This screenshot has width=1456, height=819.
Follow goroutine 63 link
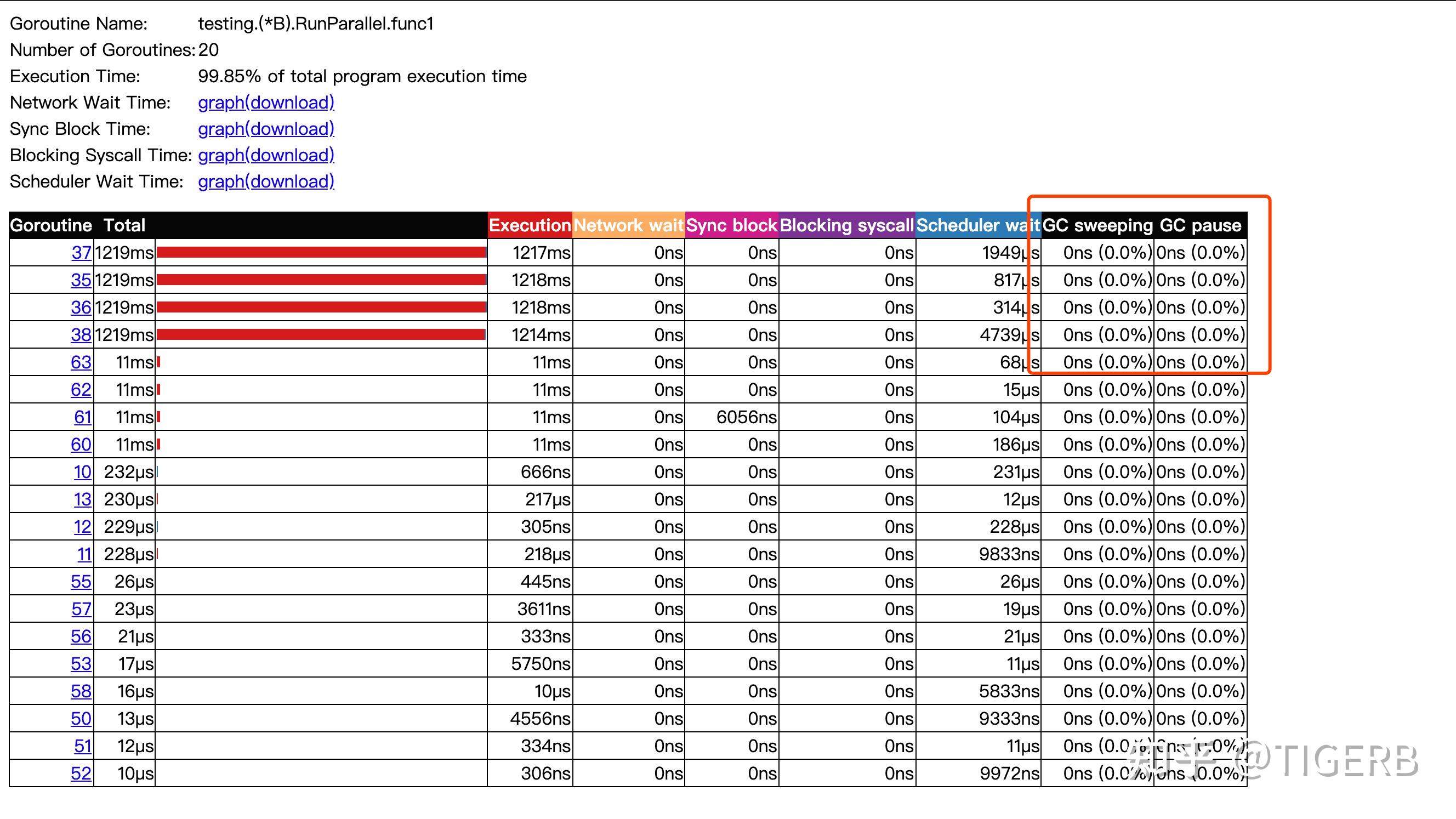(81, 362)
